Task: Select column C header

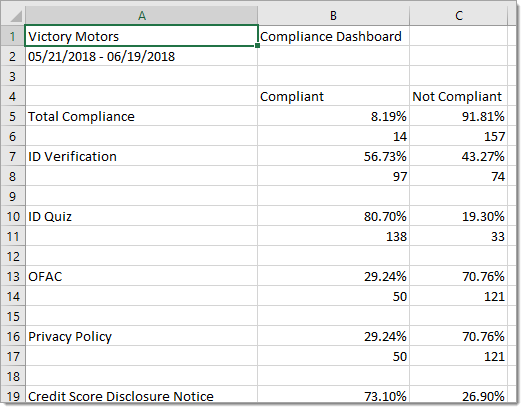Action: (x=458, y=15)
